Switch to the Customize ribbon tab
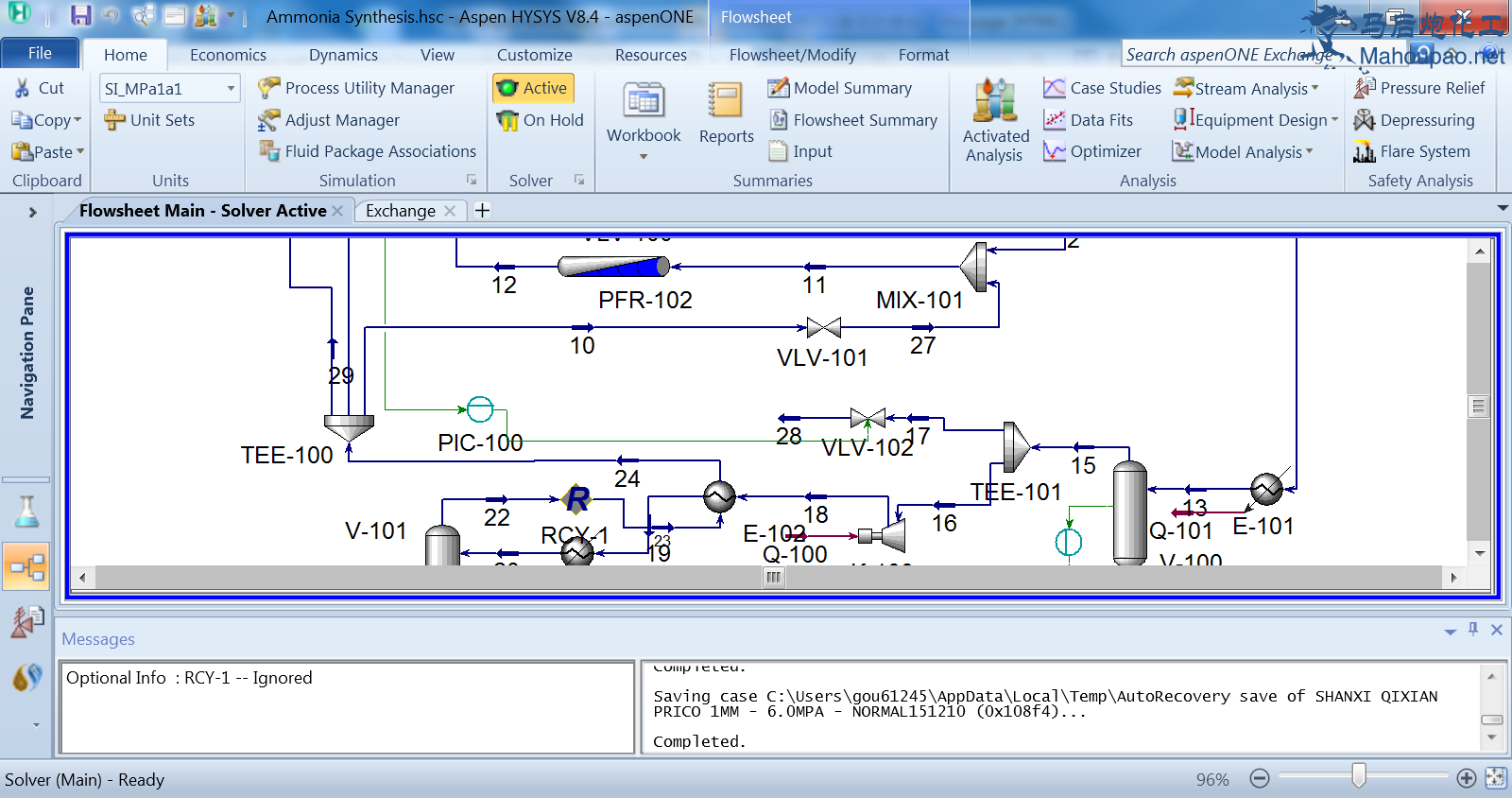This screenshot has width=1512, height=798. pos(535,55)
